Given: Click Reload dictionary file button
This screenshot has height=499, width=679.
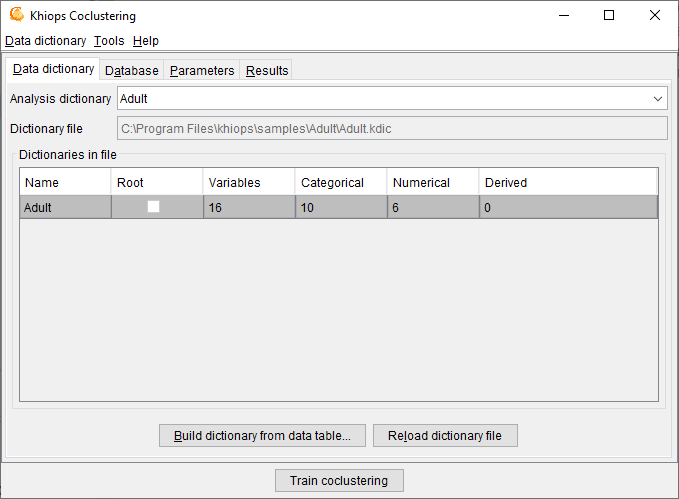Looking at the screenshot, I should [x=445, y=436].
